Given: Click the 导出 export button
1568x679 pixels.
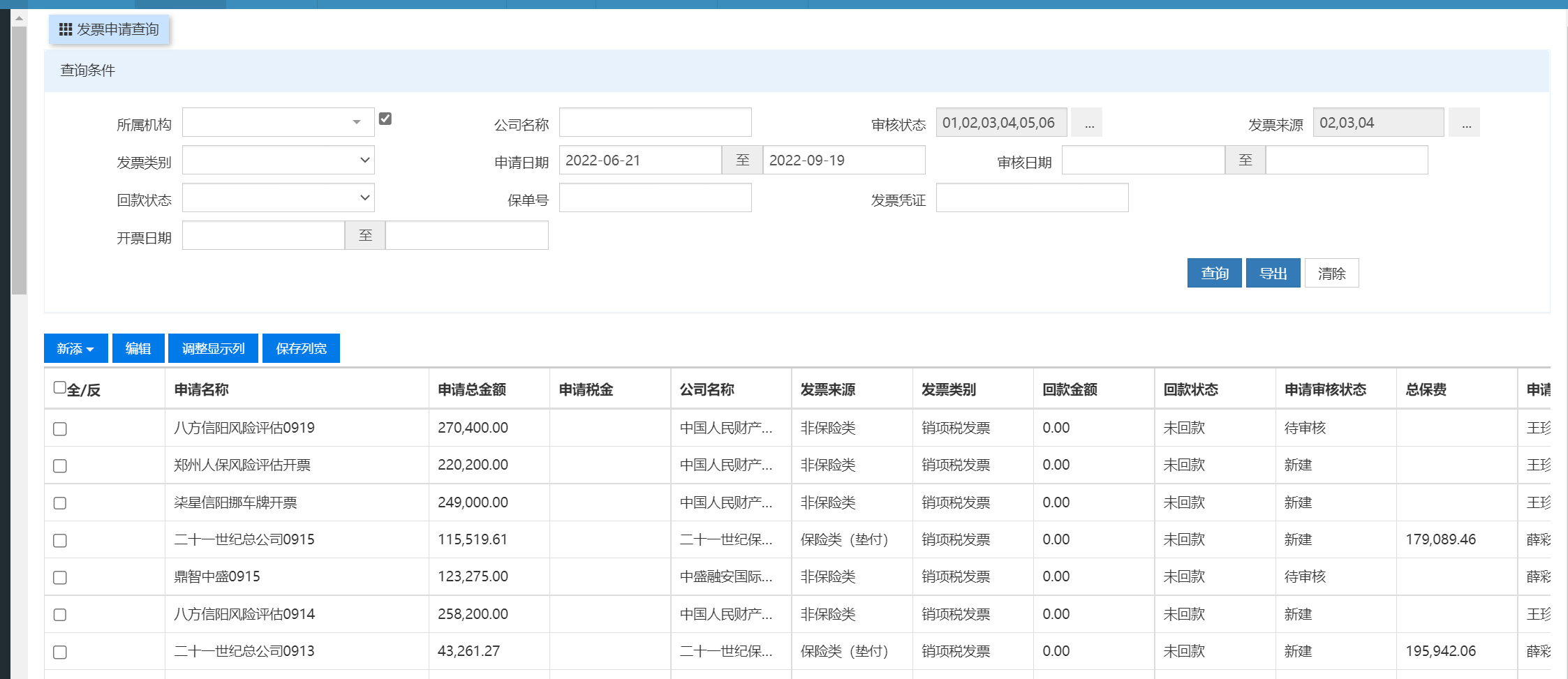Looking at the screenshot, I should click(1273, 273).
